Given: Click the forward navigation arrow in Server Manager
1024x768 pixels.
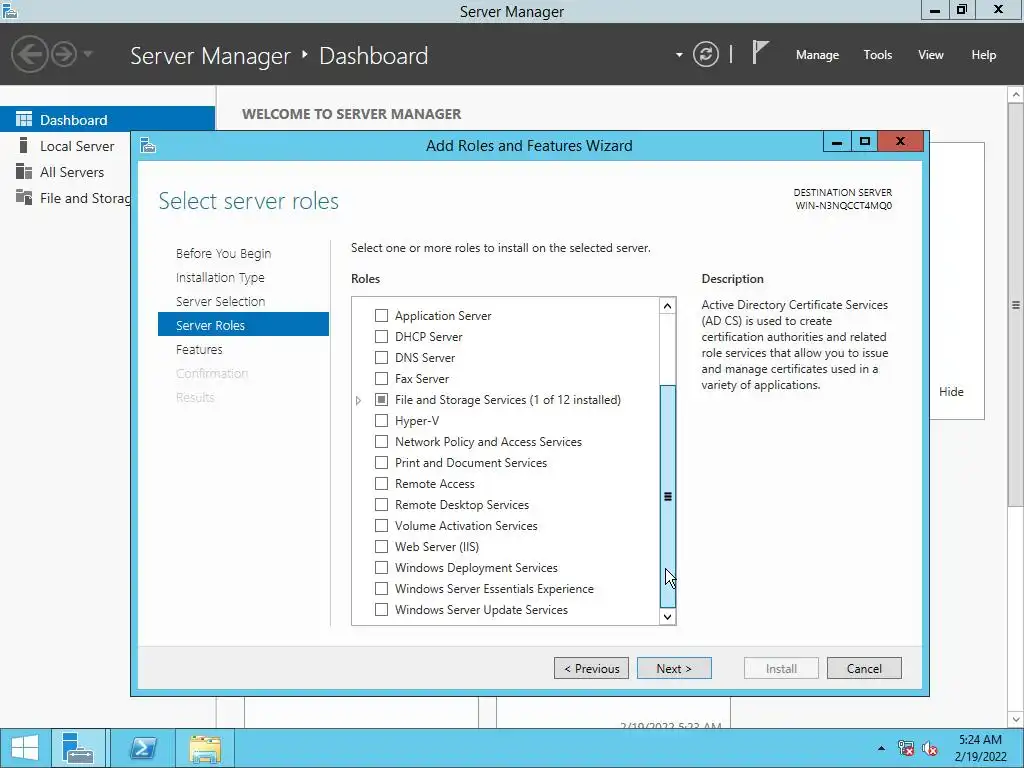Looking at the screenshot, I should click(x=64, y=54).
